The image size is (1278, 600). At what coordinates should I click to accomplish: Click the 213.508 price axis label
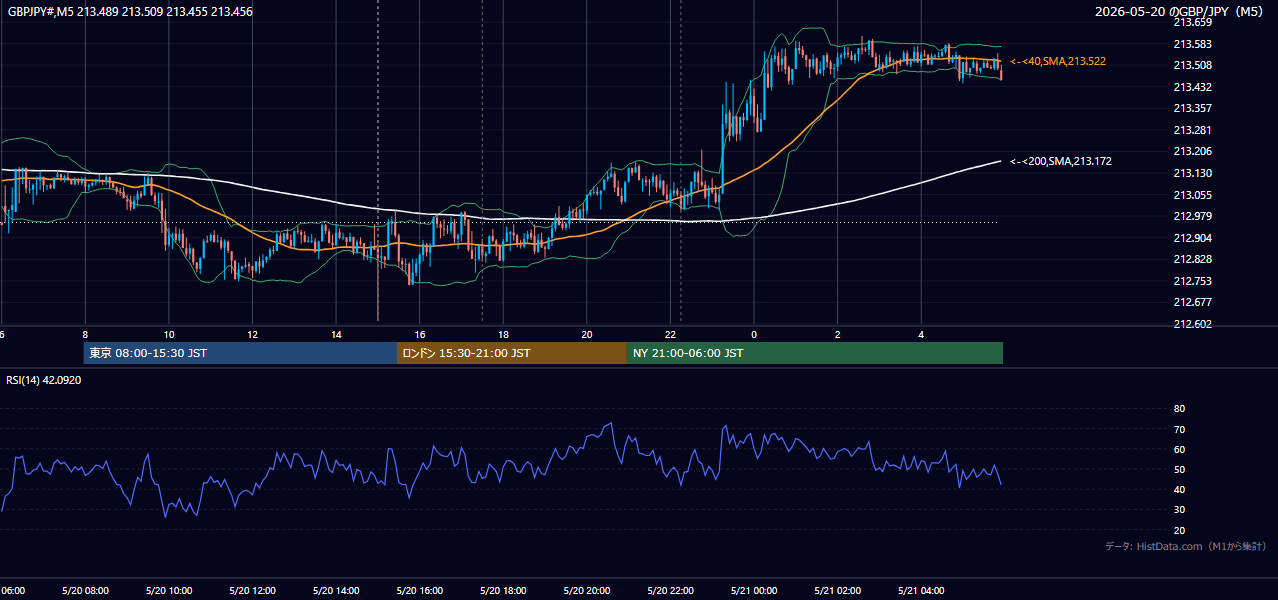1192,65
